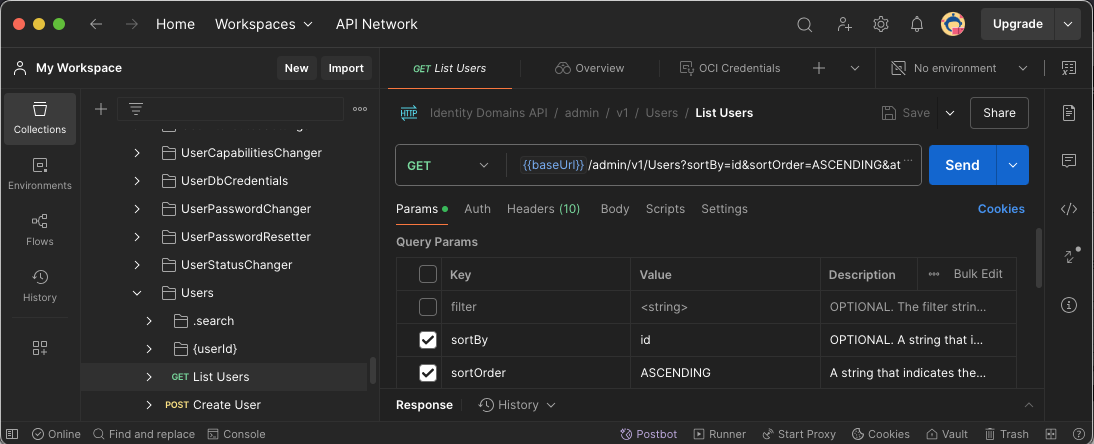The width and height of the screenshot is (1094, 444).
Task: Enable the filter query parameter checkbox
Action: (x=428, y=307)
